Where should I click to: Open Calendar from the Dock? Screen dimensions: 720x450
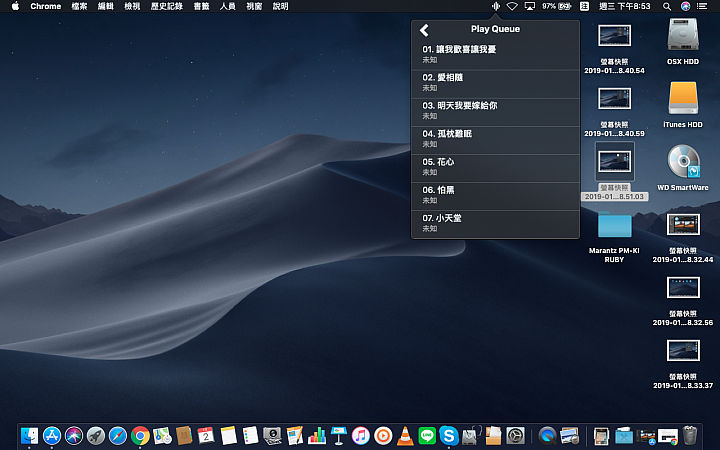tap(206, 435)
